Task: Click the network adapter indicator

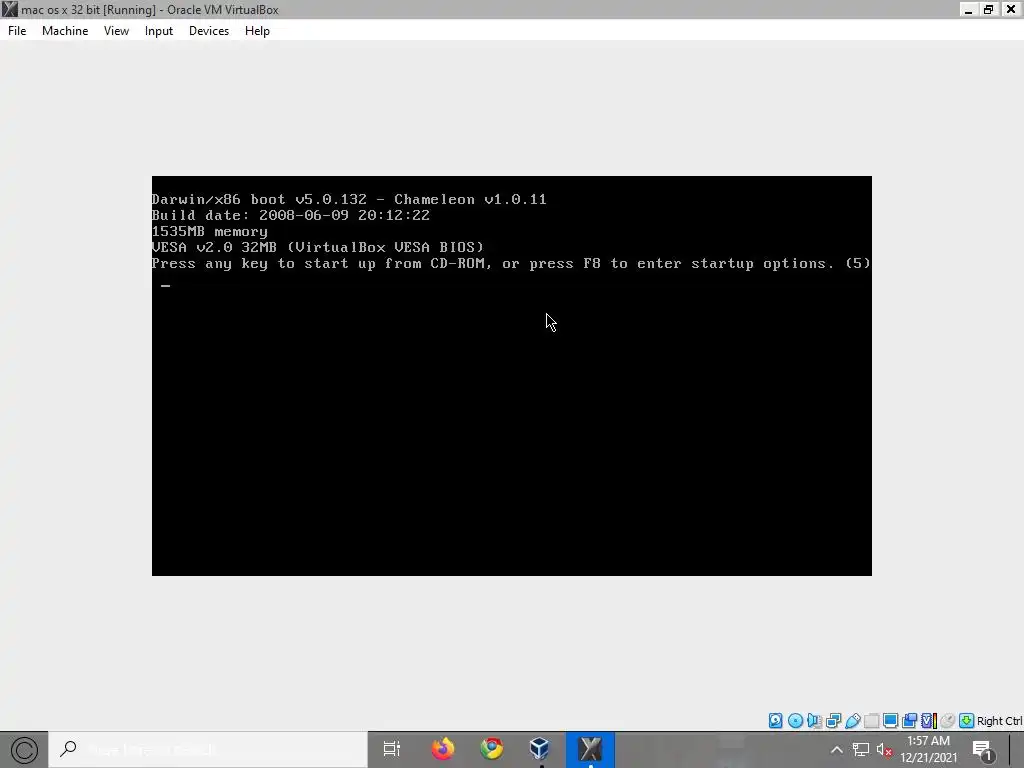Action: pyautogui.click(x=833, y=720)
